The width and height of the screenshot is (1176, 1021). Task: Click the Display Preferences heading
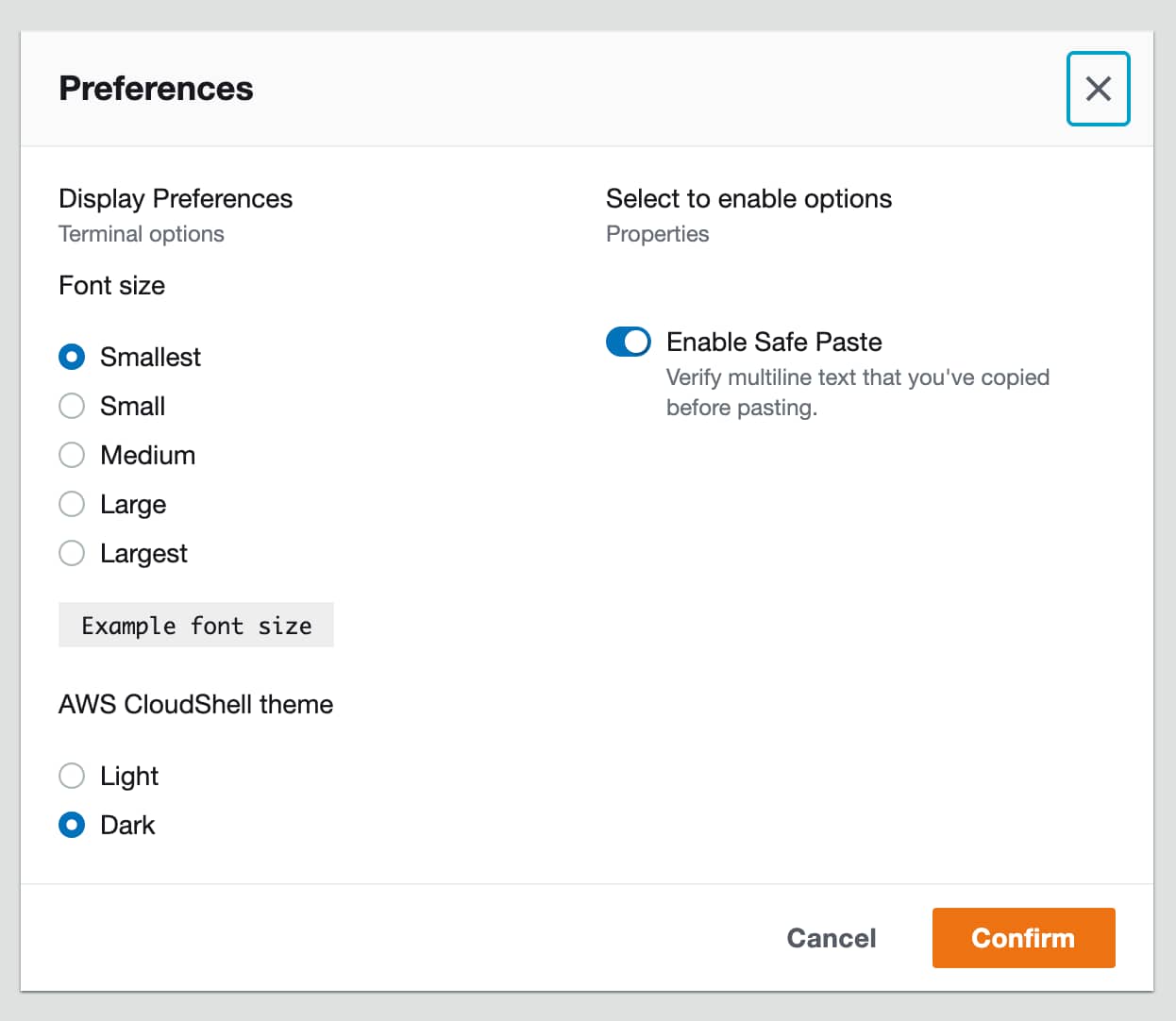pyautogui.click(x=176, y=198)
